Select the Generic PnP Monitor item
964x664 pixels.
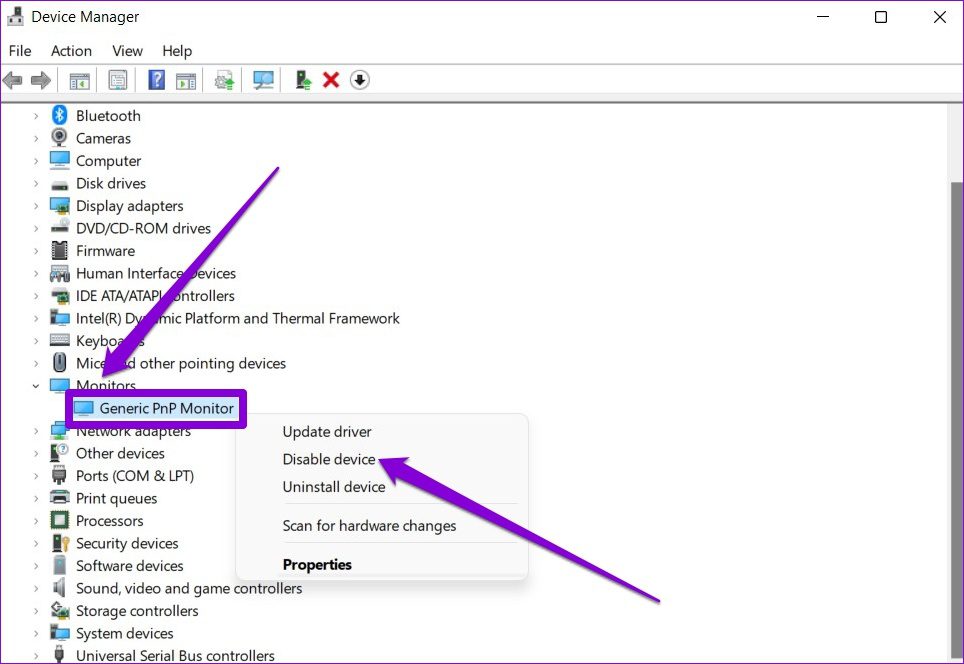click(166, 408)
